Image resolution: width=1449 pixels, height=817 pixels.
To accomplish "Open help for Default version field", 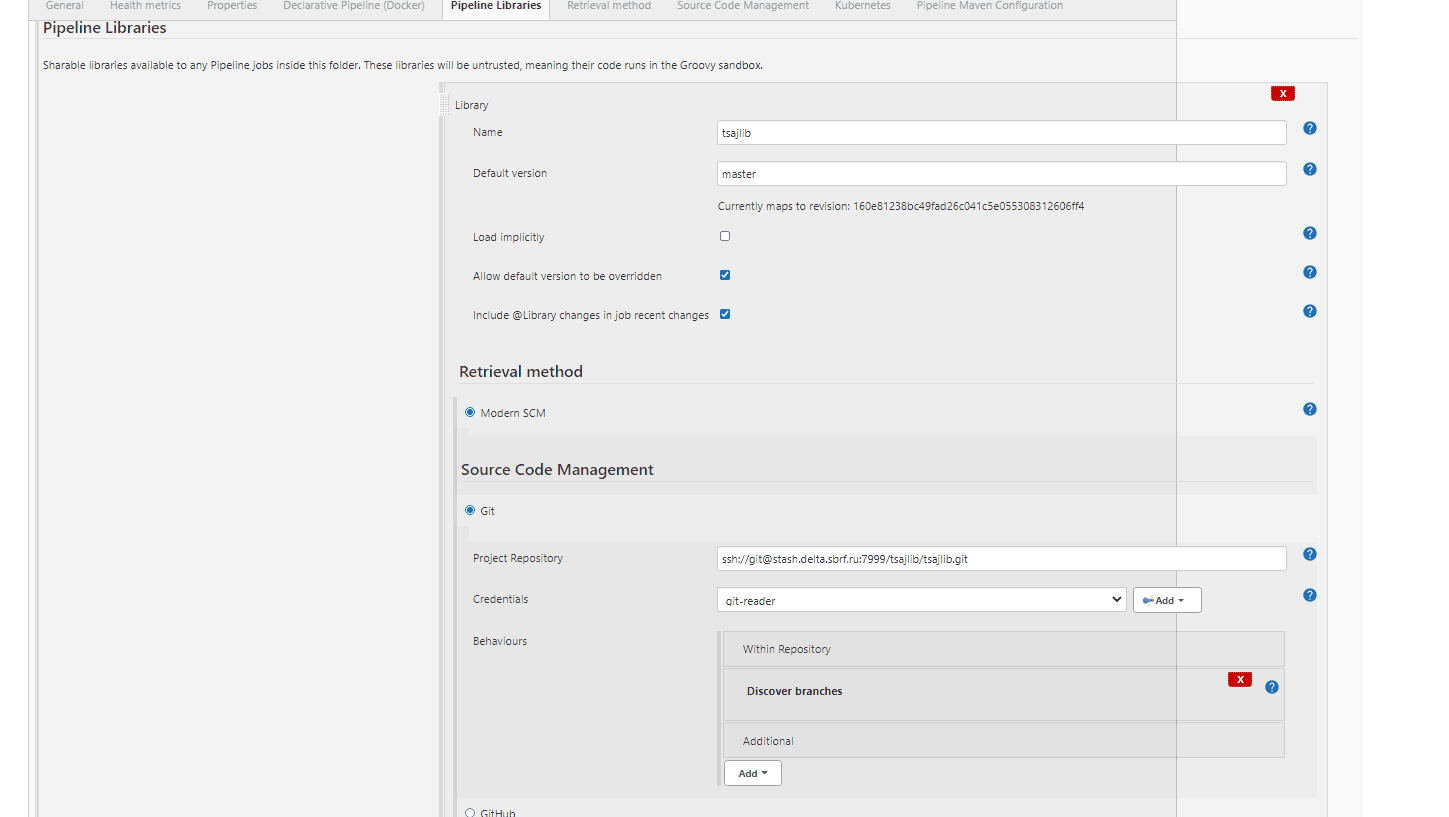I will [x=1309, y=170].
